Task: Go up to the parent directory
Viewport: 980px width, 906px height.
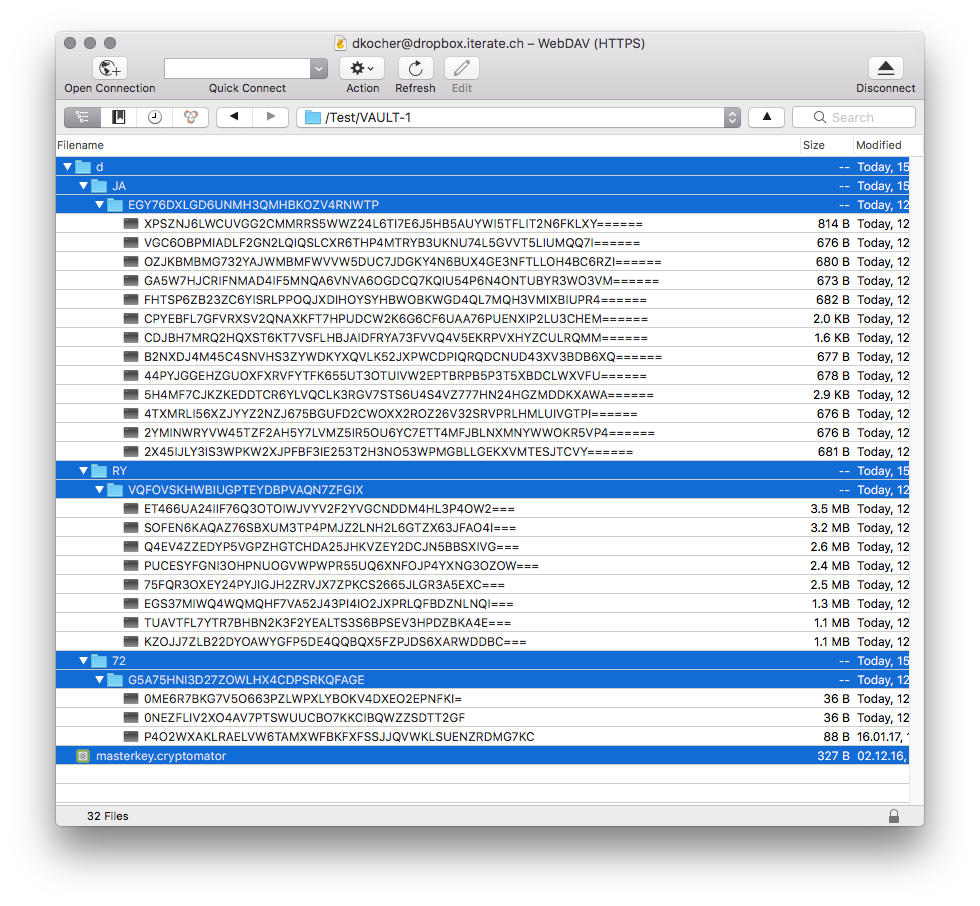Action: [x=766, y=117]
